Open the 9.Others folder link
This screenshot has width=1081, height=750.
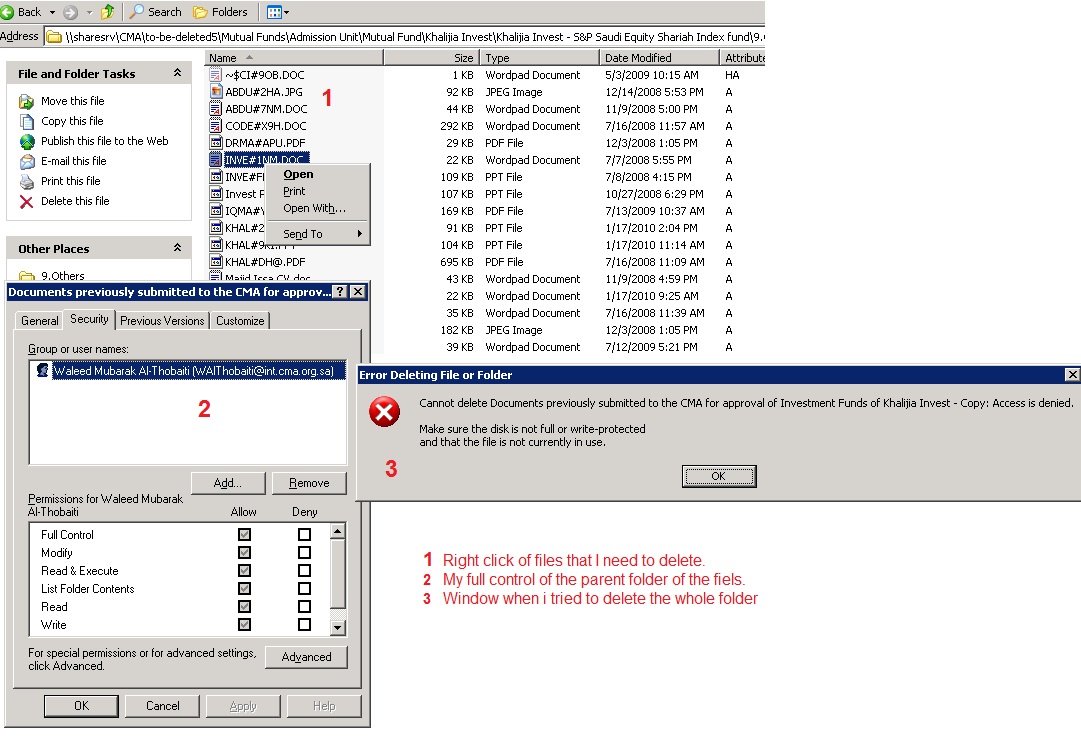tap(62, 276)
